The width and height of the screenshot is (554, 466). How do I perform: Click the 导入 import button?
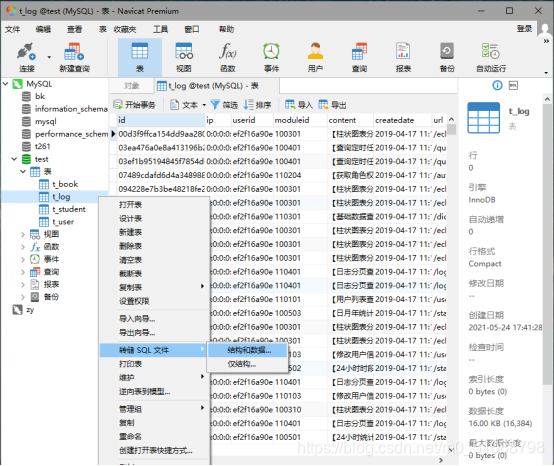click(299, 105)
